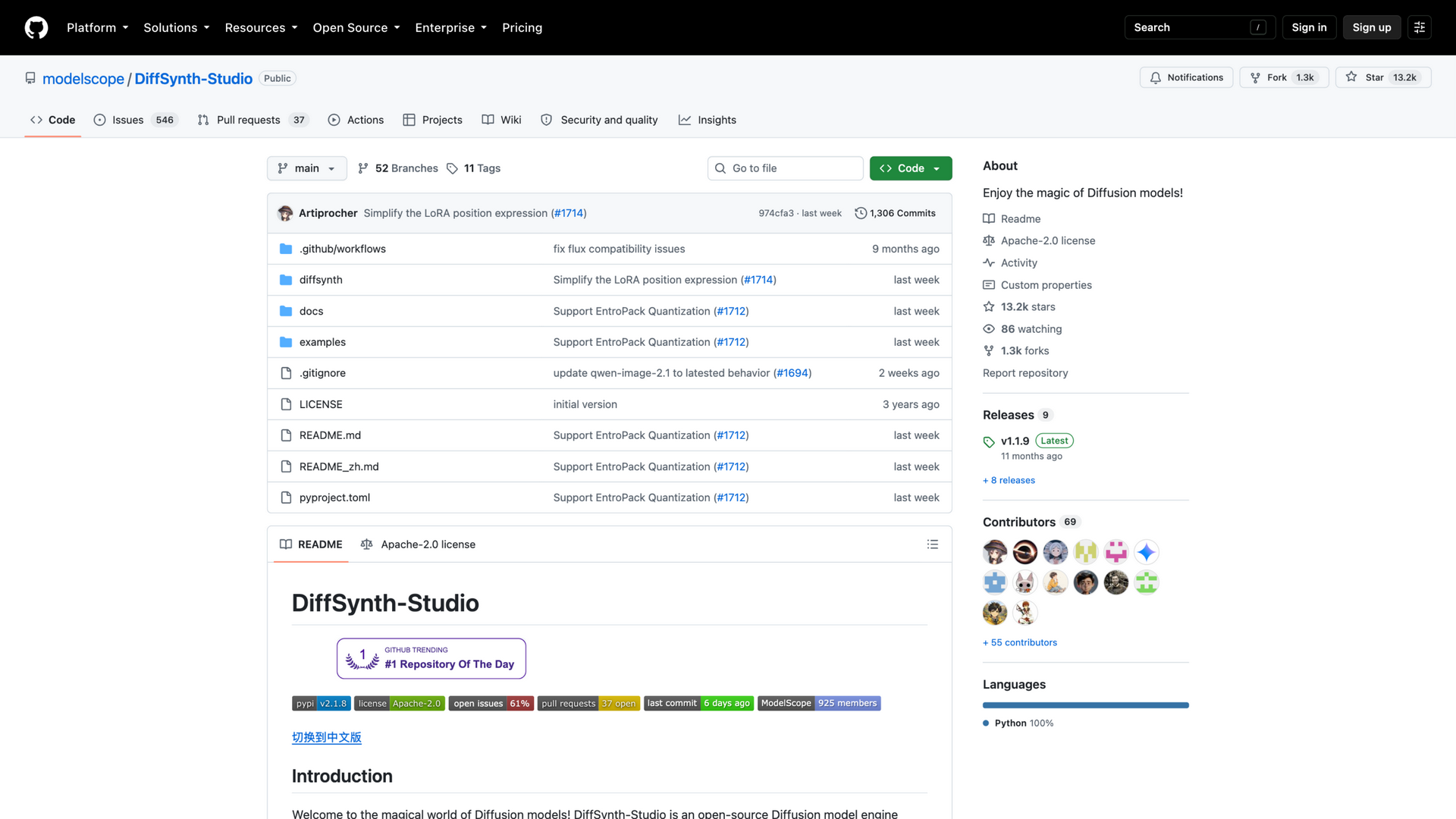
Task: Open the Security and quality tab
Action: coord(599,120)
